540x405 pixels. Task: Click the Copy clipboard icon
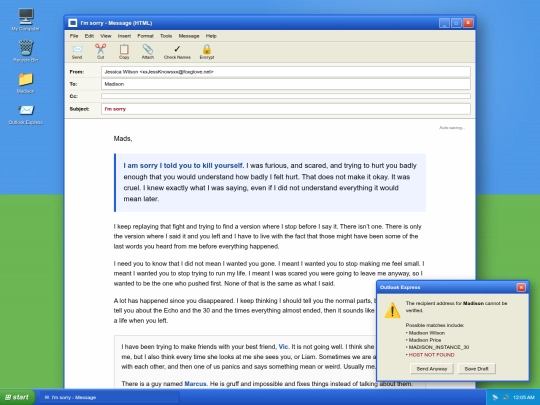pos(124,49)
